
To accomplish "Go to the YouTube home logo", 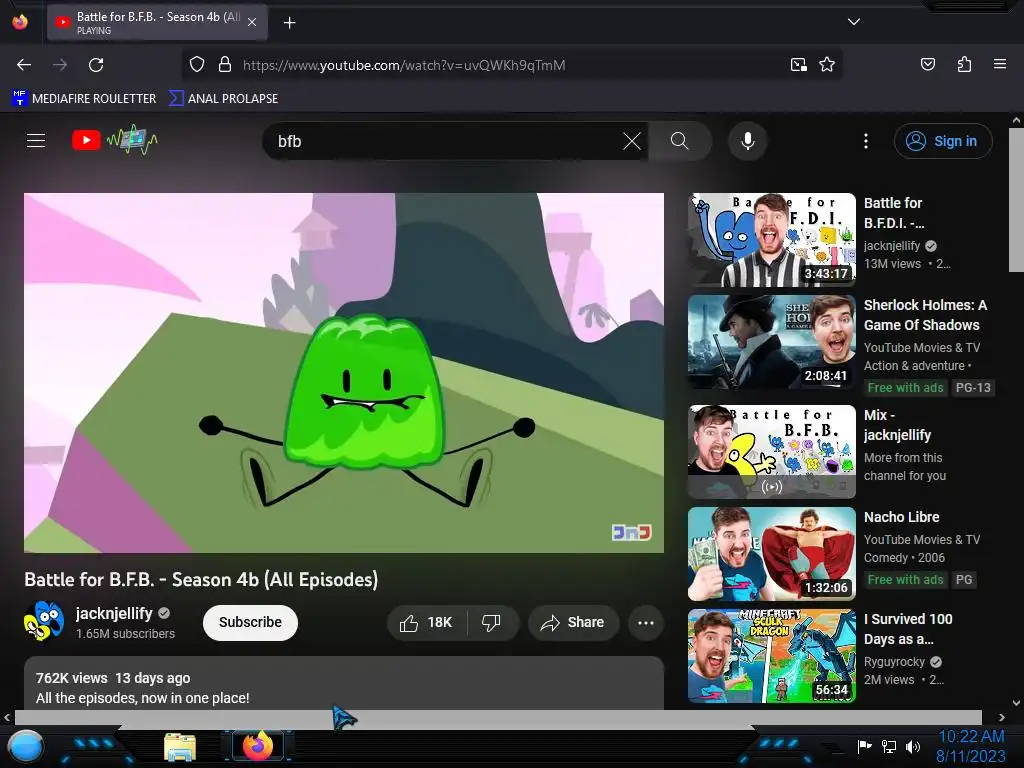I will [115, 140].
